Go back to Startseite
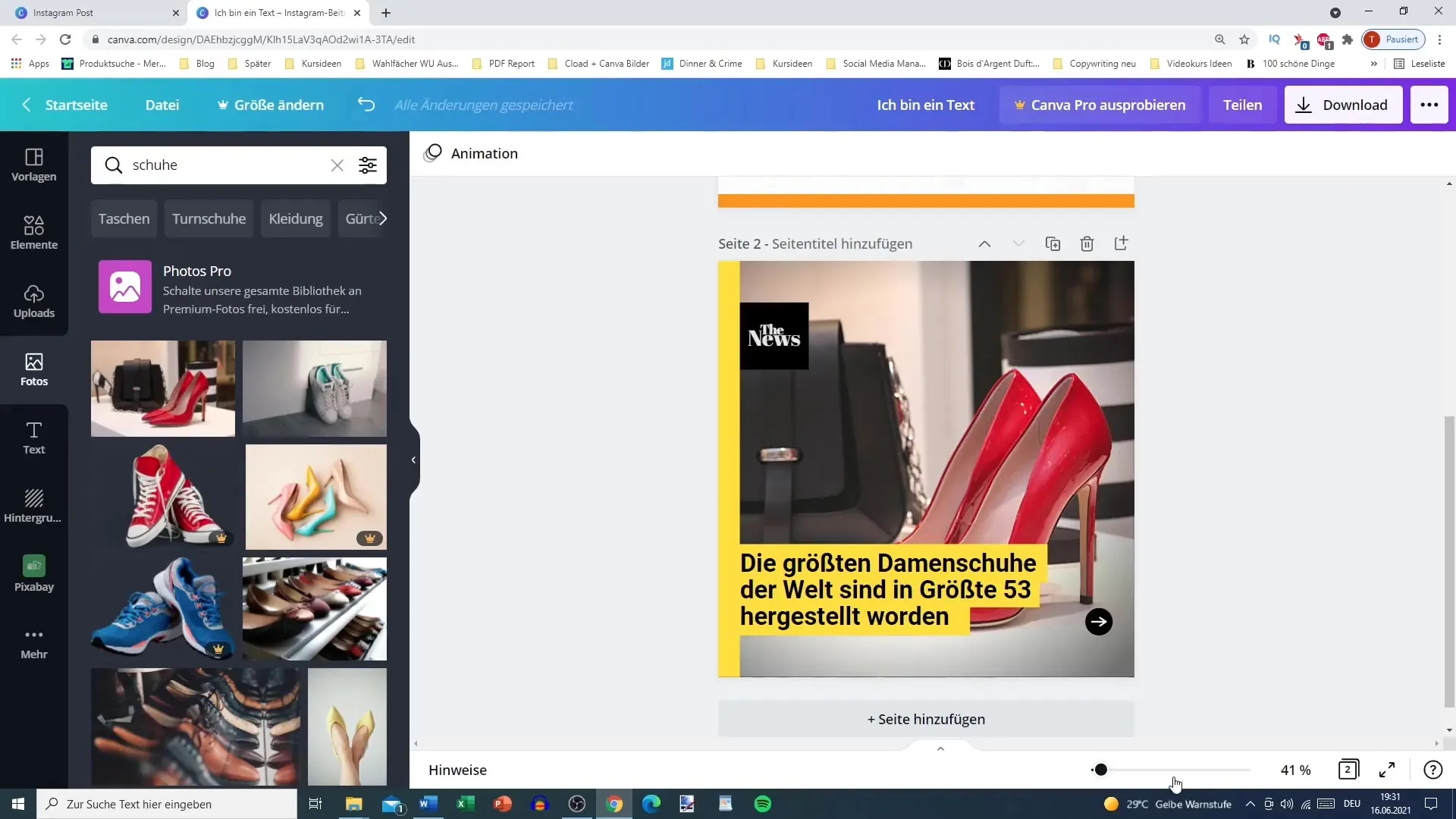Viewport: 1456px width, 819px height. tap(65, 105)
